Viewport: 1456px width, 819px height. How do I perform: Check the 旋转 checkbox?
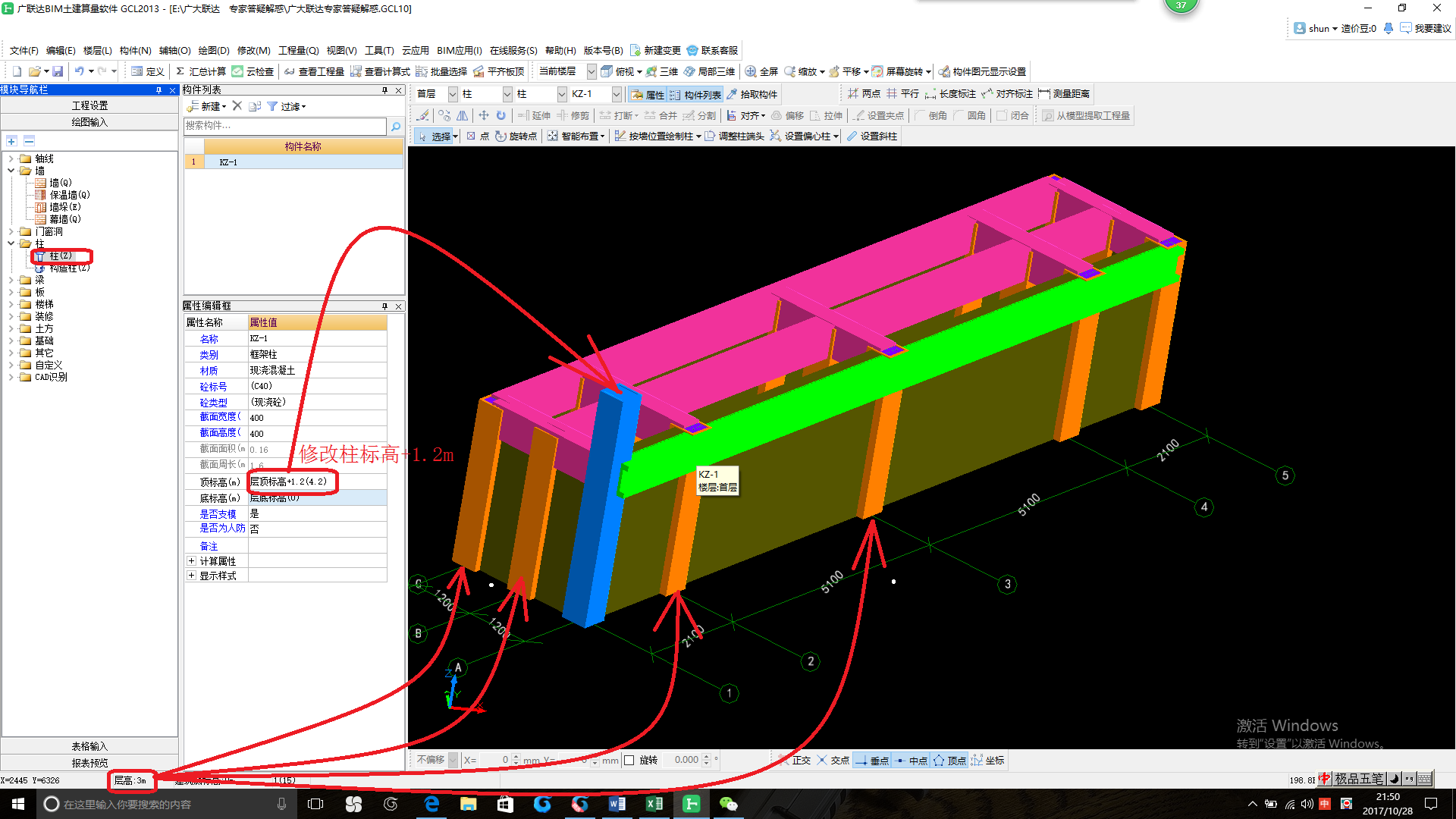[629, 760]
